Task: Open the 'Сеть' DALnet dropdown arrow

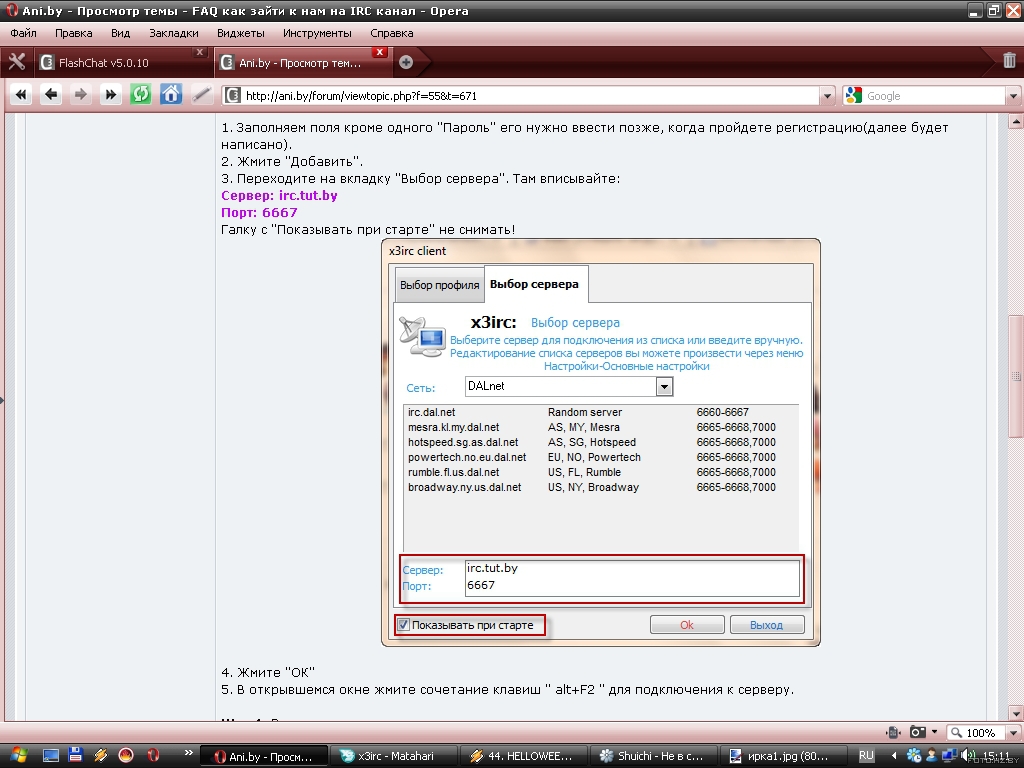Action: point(664,387)
